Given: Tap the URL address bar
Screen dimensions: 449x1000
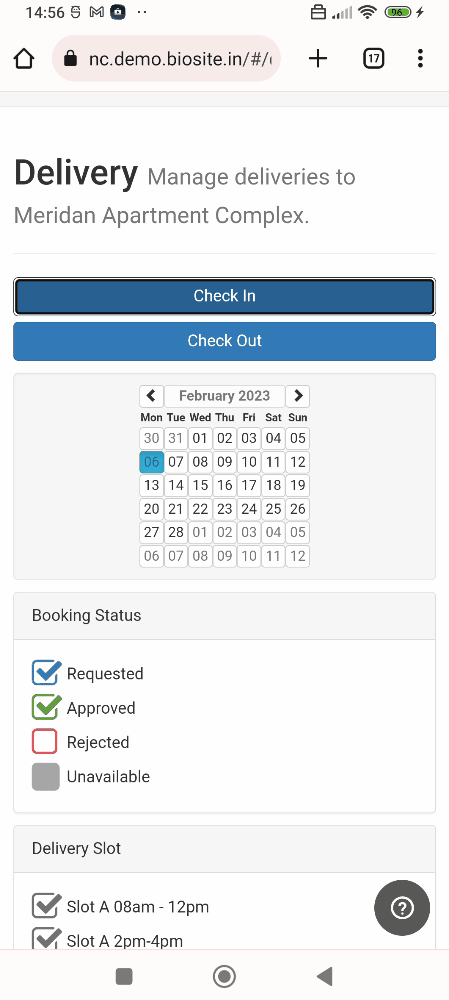Looking at the screenshot, I should coord(166,59).
